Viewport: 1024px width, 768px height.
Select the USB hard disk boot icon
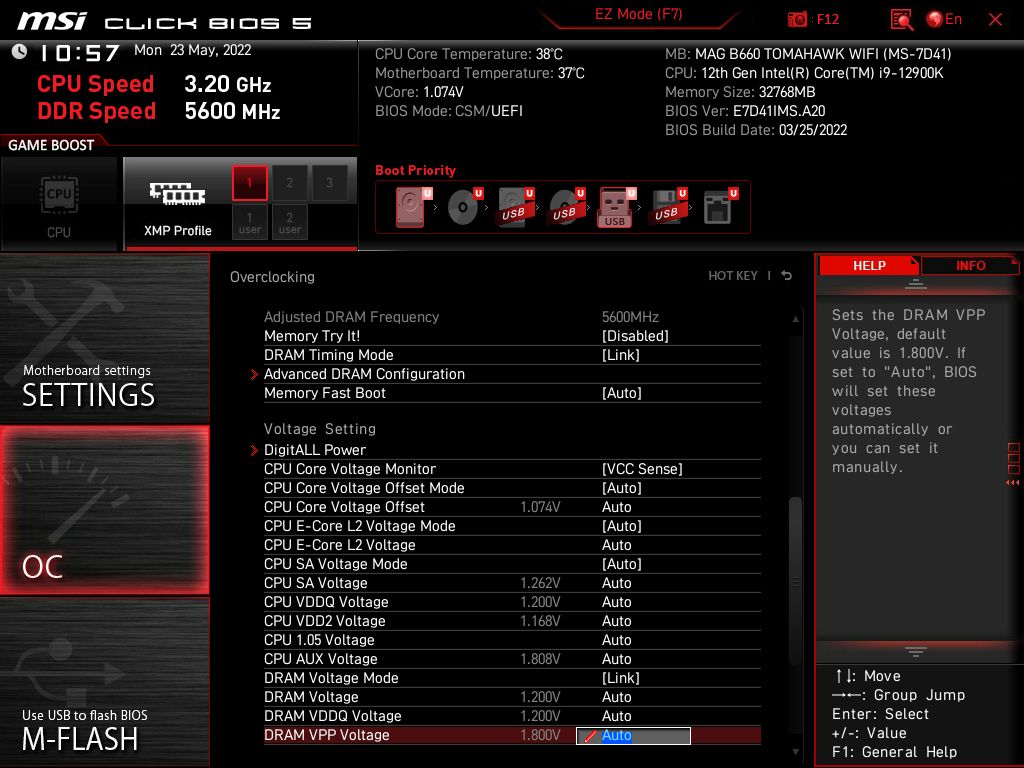point(515,207)
